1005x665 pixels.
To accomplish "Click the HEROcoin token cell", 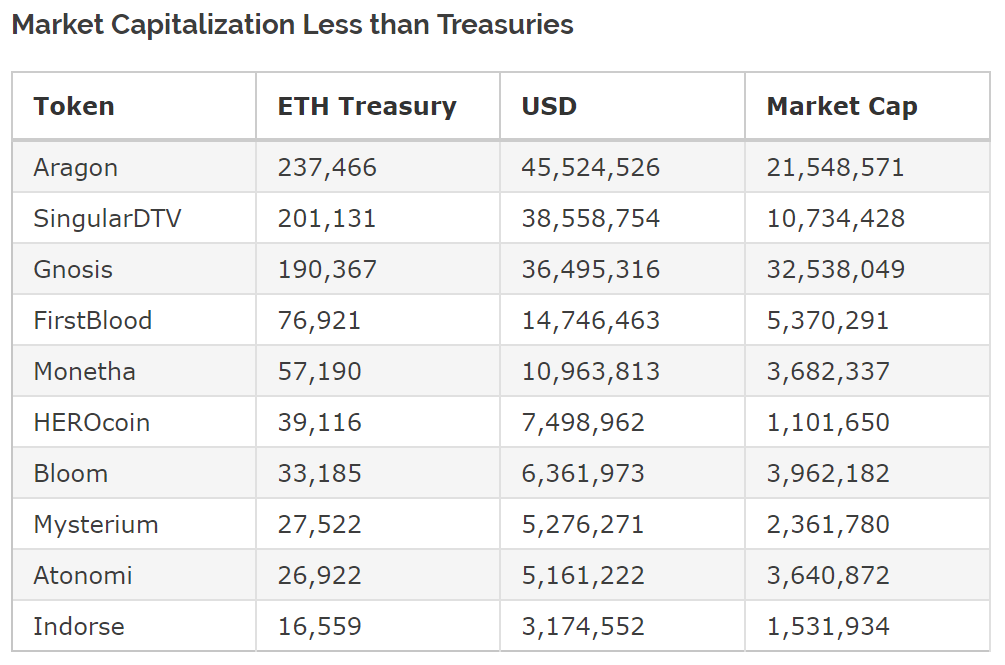I will click(x=91, y=422).
